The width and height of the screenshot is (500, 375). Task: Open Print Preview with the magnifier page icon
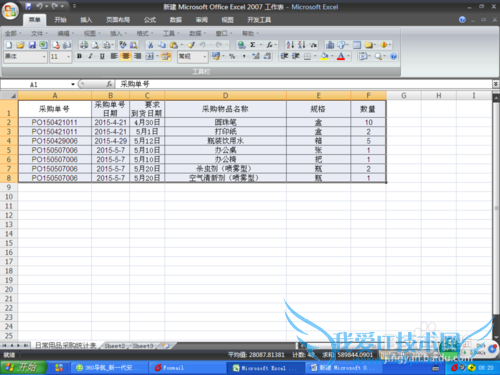pyautogui.click(x=95, y=45)
